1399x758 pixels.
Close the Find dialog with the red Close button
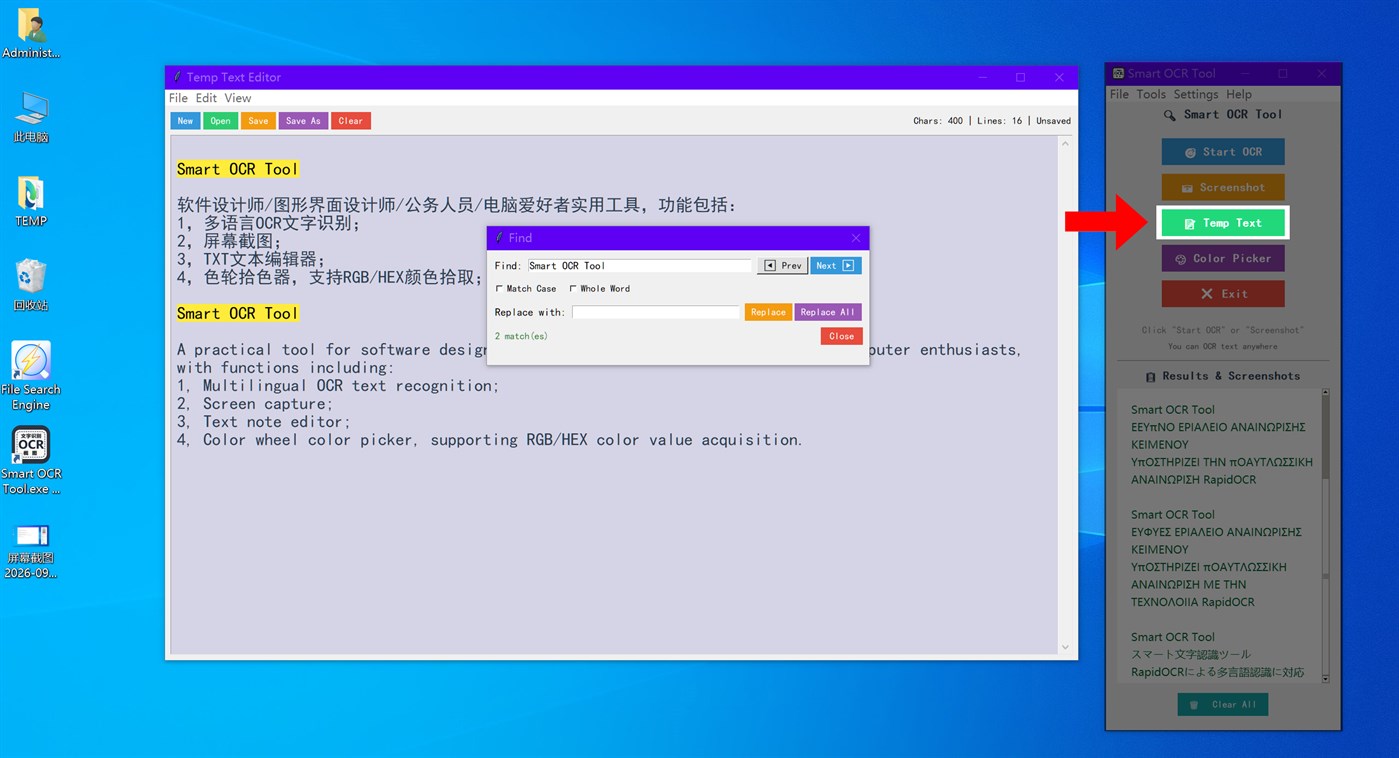[842, 336]
